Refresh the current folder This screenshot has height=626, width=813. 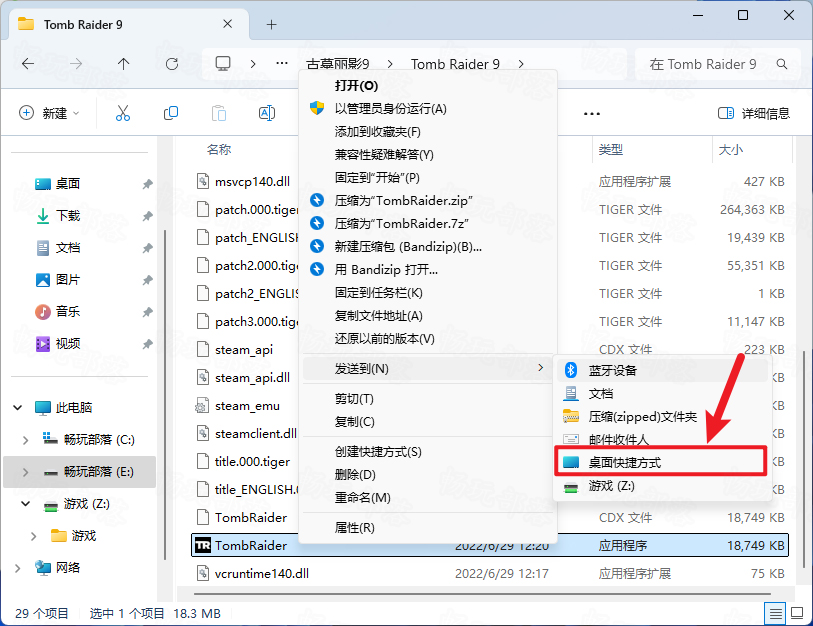(172, 64)
